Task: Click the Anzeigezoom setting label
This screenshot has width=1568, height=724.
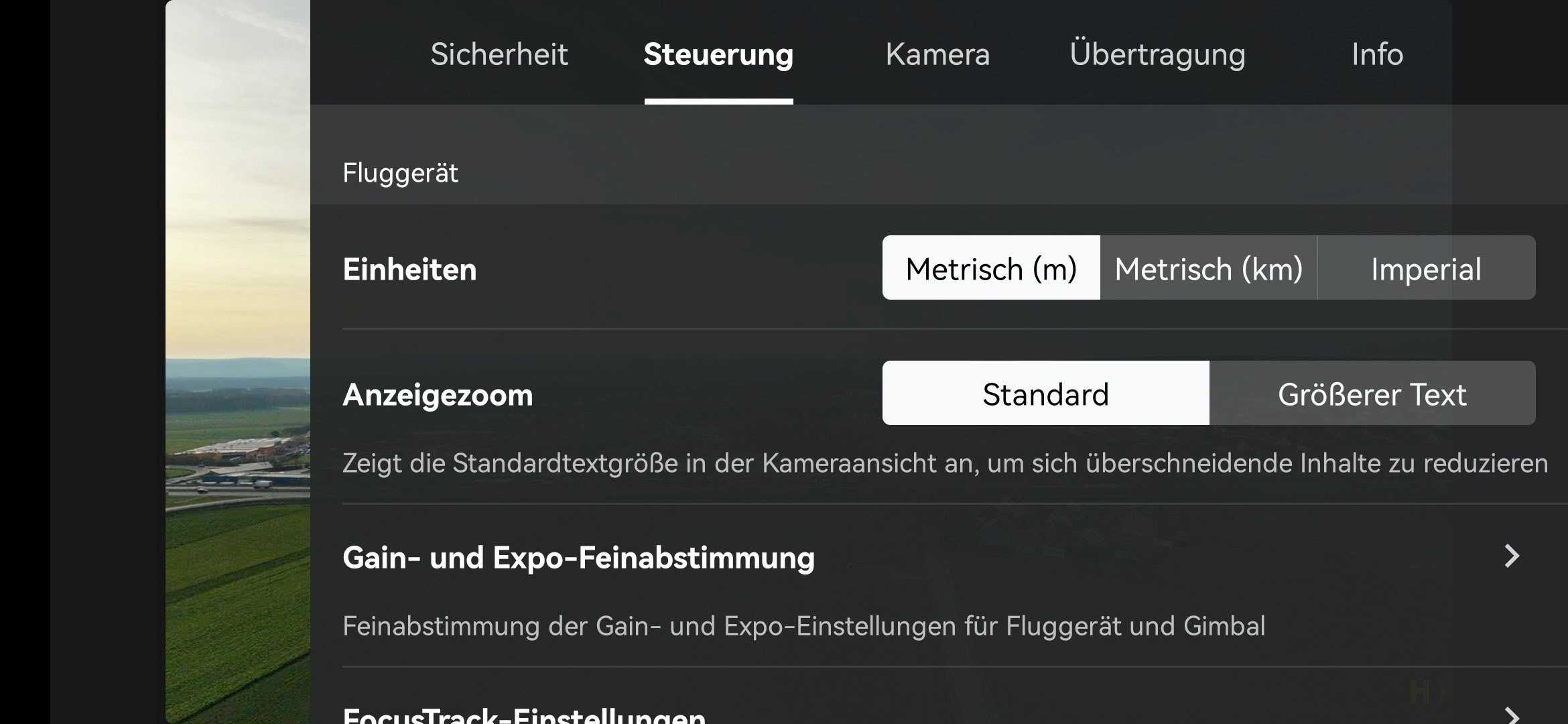Action: (x=438, y=395)
